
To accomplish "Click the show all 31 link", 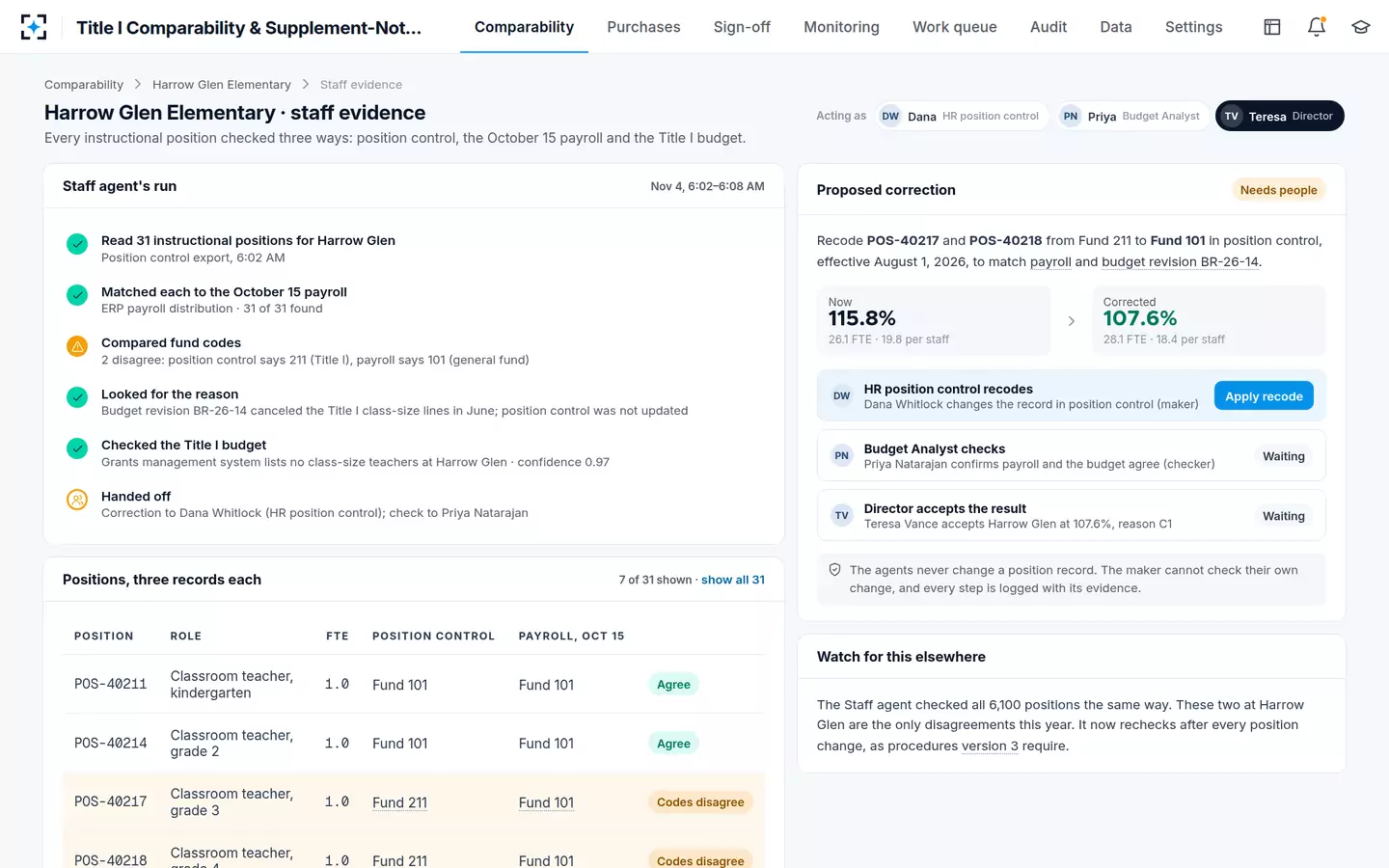I will tap(733, 580).
